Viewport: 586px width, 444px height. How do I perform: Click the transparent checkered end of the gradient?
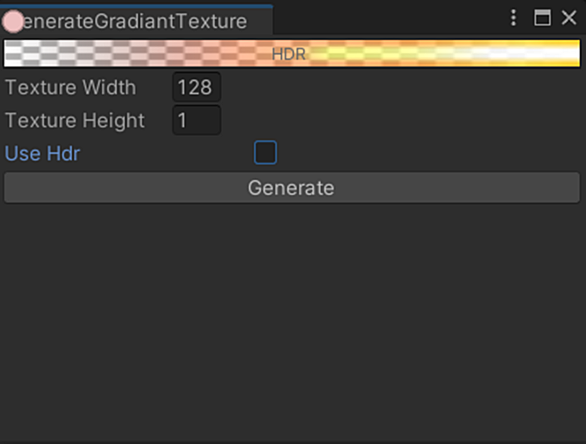(30, 53)
